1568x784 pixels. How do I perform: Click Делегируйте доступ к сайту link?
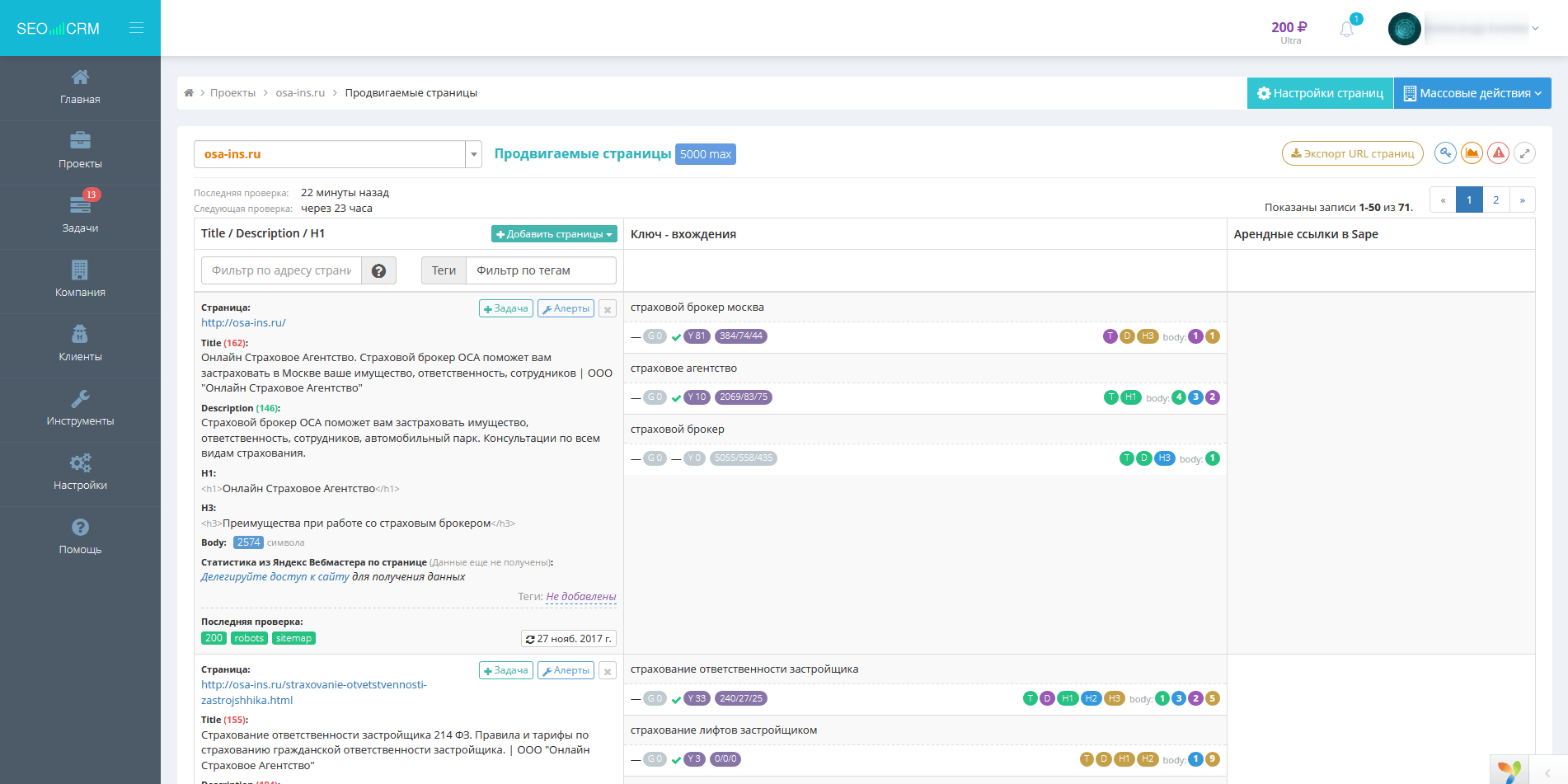(x=275, y=577)
